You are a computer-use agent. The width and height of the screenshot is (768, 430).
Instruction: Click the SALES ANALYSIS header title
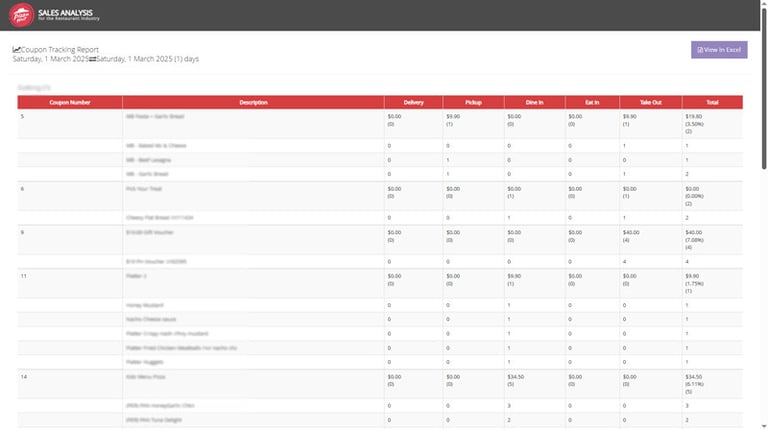point(65,13)
